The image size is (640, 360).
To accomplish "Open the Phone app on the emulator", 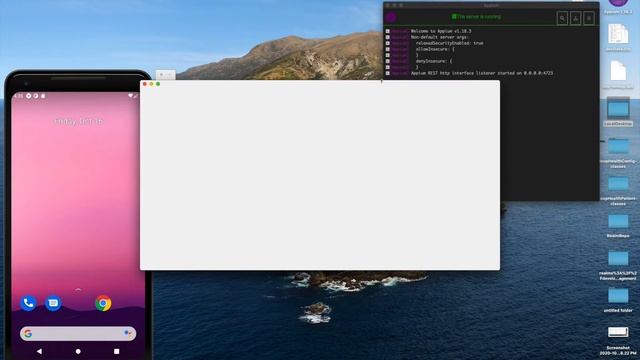I will click(28, 303).
